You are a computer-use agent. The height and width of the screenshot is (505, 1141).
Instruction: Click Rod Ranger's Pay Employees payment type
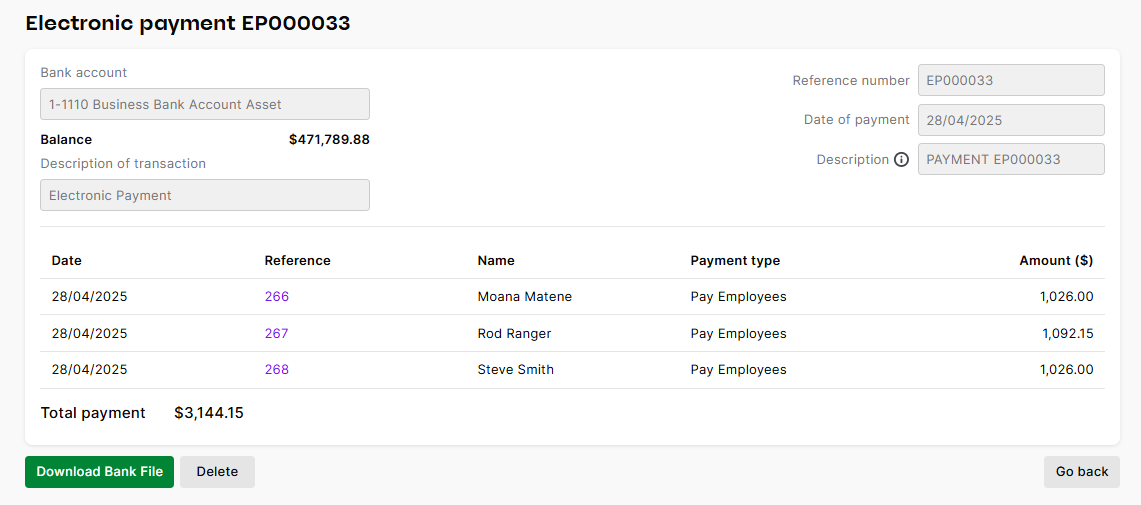pyautogui.click(x=739, y=333)
